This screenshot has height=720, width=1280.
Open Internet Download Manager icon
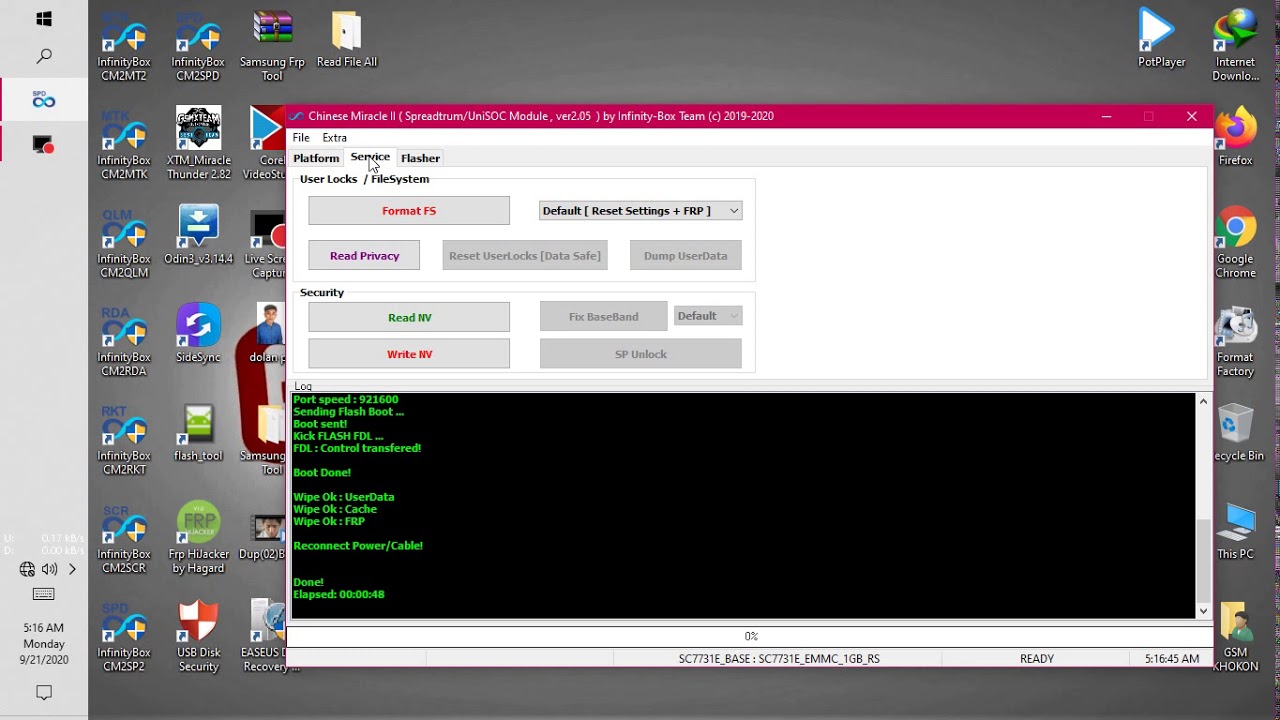click(x=1235, y=47)
